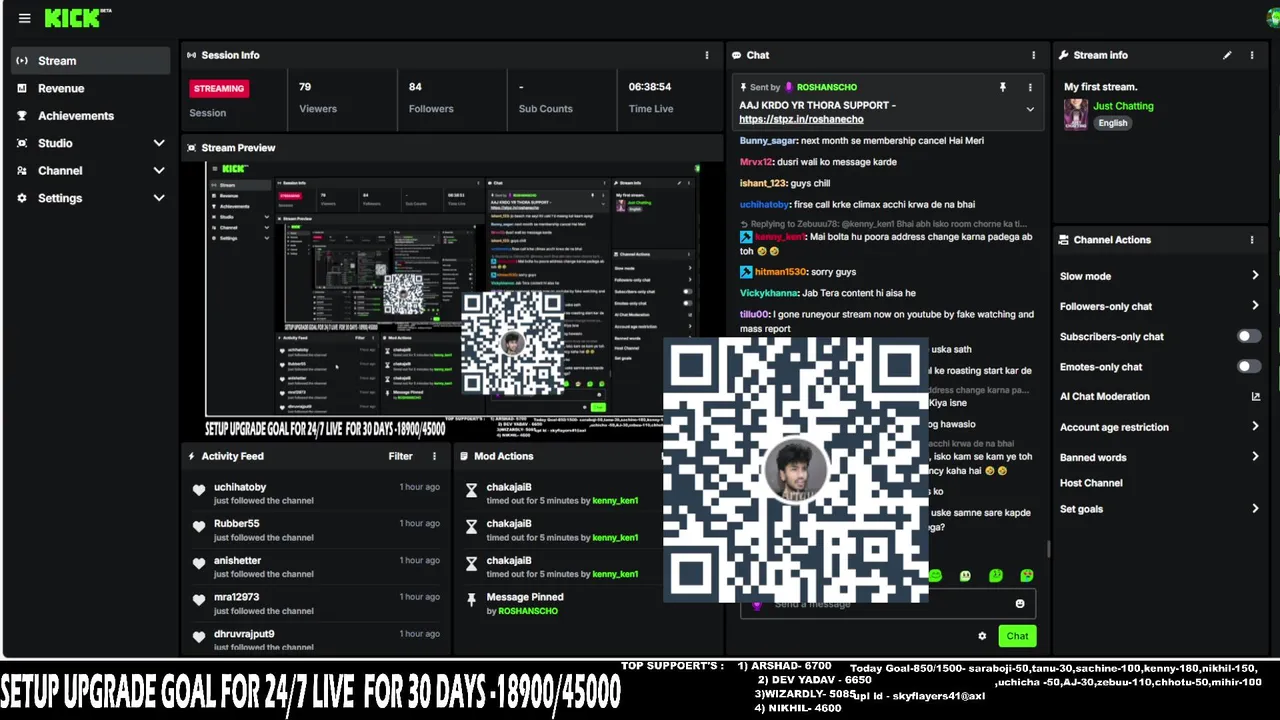
Task: Click Just Chatting category thumbnail image
Action: coord(1076,113)
